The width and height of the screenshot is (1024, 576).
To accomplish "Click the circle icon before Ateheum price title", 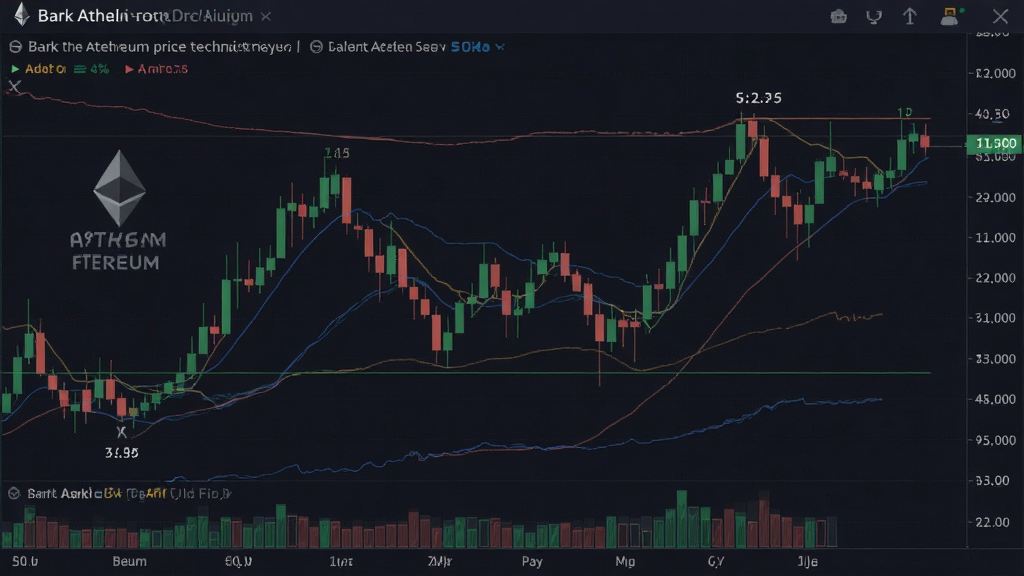I will pyautogui.click(x=15, y=47).
